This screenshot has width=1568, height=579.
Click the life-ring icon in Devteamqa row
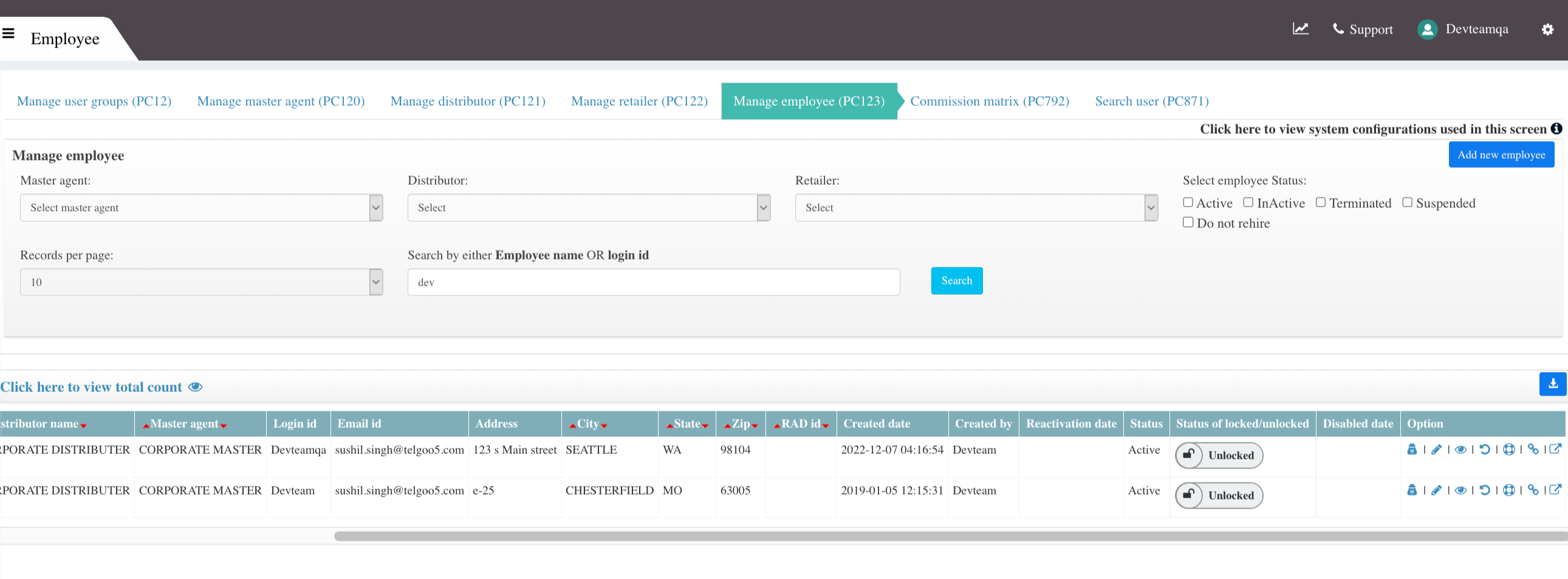[x=1509, y=450]
